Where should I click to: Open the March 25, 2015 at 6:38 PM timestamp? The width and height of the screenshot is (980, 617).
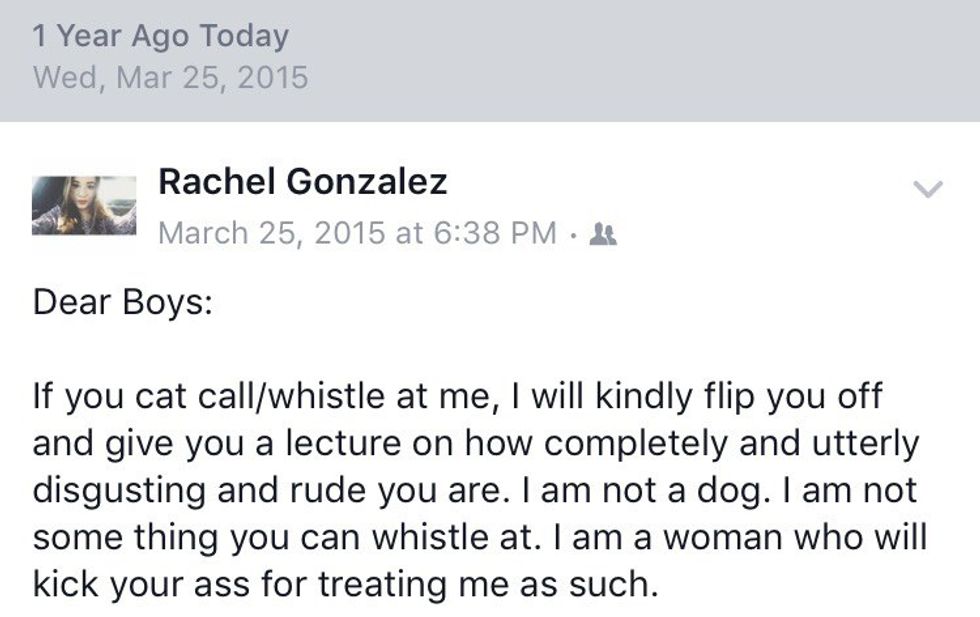click(357, 233)
